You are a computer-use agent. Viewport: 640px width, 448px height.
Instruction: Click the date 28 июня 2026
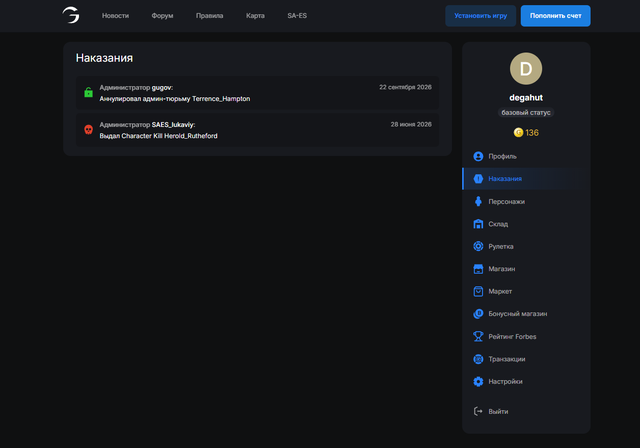[411, 124]
